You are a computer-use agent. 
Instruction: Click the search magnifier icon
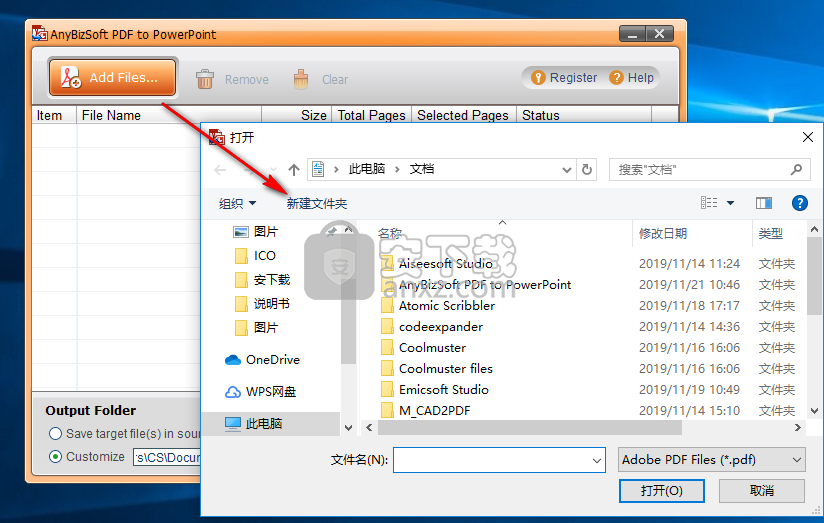(x=797, y=170)
